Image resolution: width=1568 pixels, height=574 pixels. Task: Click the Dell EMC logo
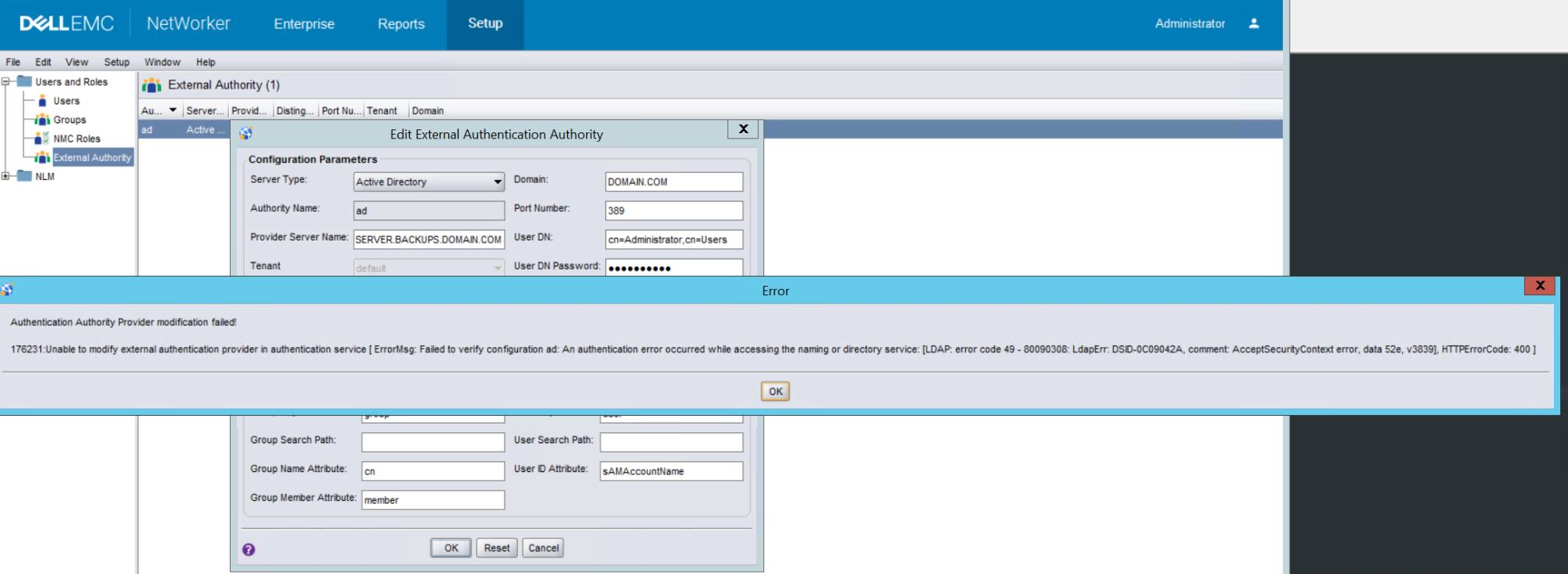coord(67,24)
